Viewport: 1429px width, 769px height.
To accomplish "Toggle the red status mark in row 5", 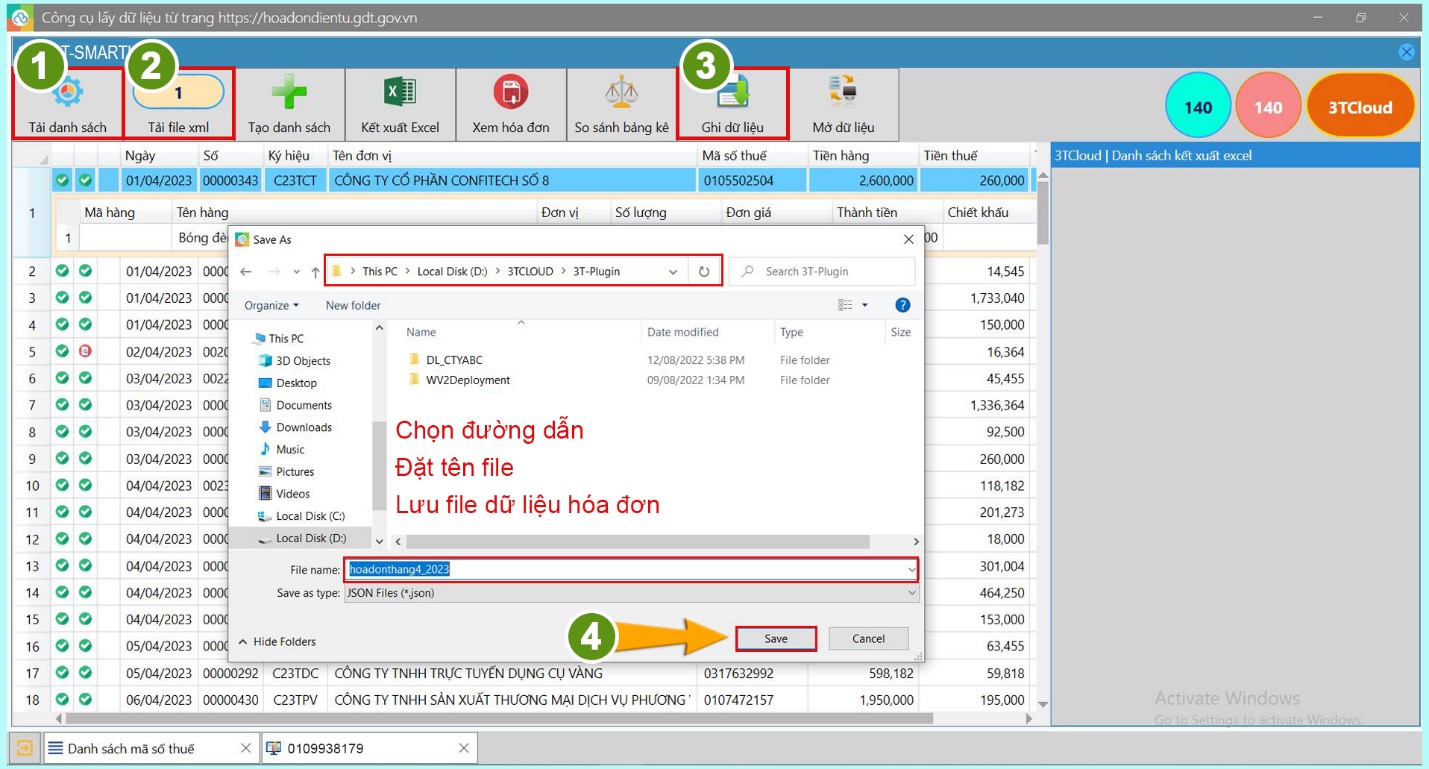I will (x=85, y=352).
